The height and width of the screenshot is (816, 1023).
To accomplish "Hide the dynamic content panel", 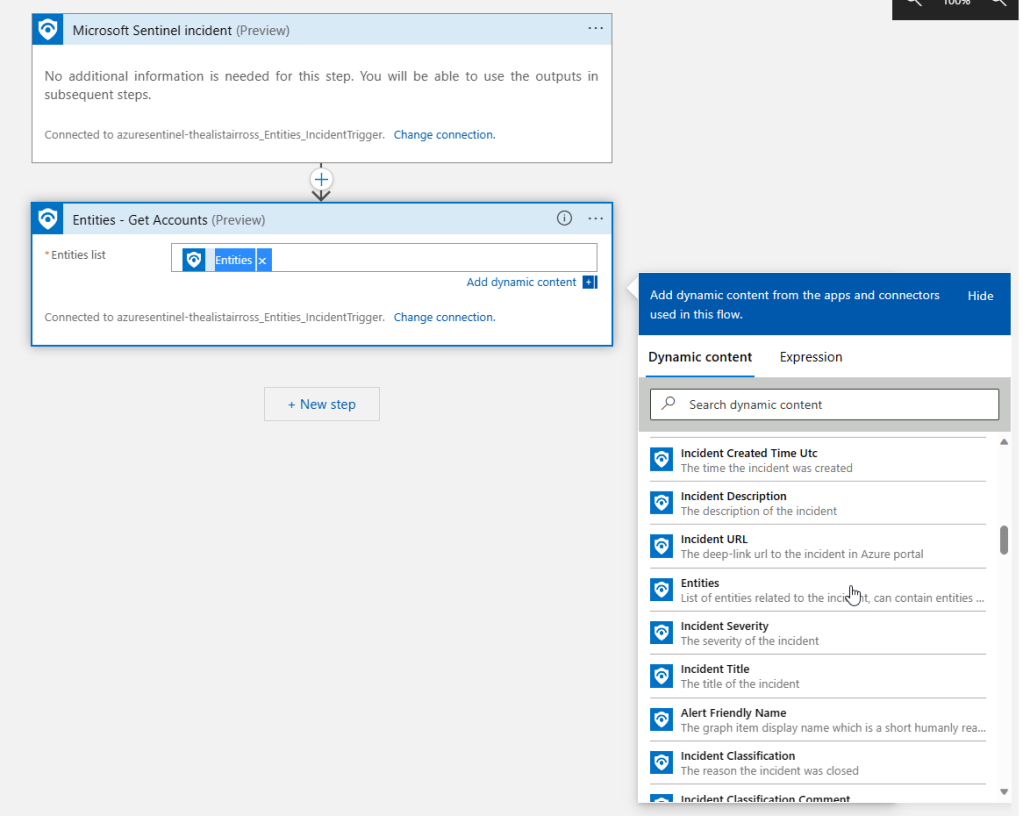I will point(980,296).
